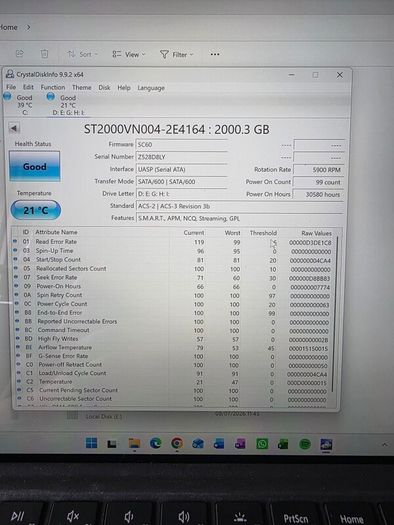394x525 pixels.
Task: Open WhatsApp from the taskbar
Action: [262, 444]
